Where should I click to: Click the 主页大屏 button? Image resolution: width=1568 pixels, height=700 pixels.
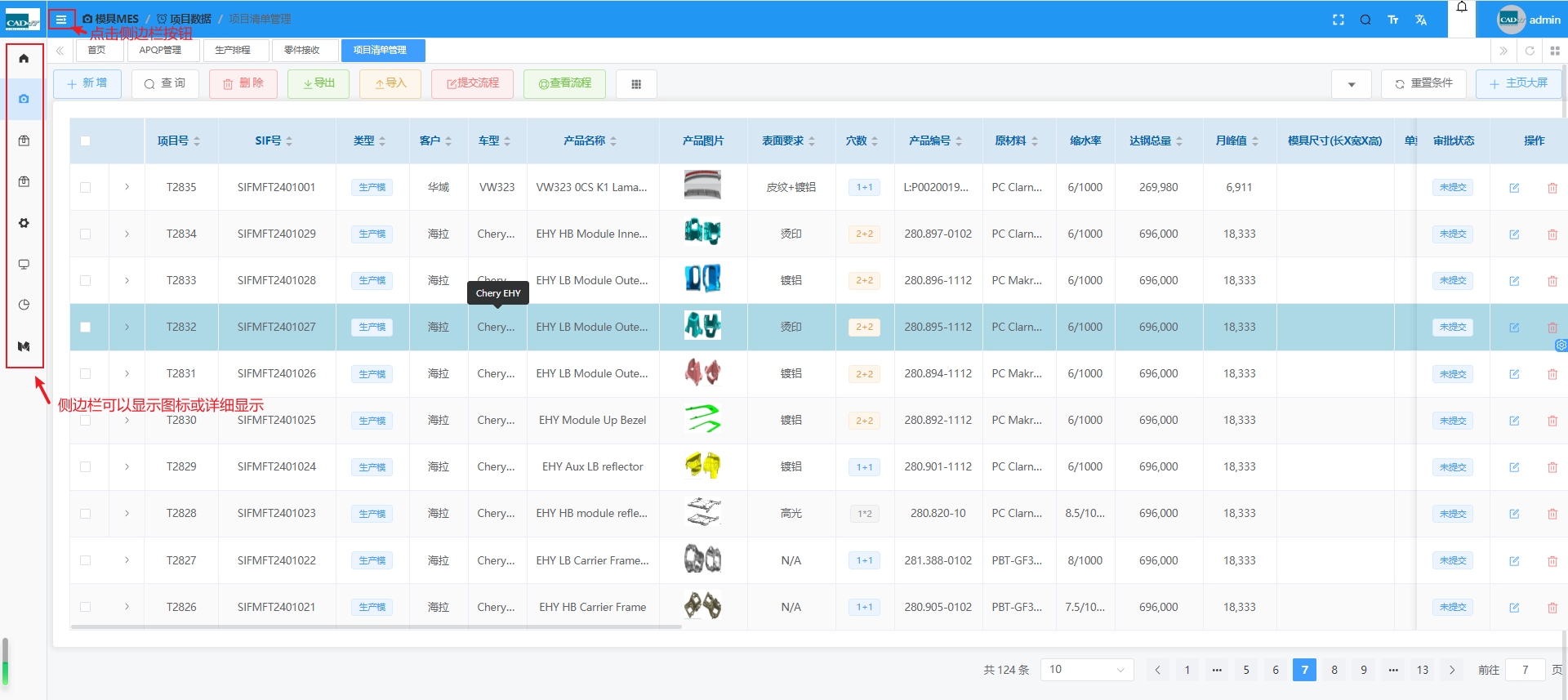click(1518, 83)
